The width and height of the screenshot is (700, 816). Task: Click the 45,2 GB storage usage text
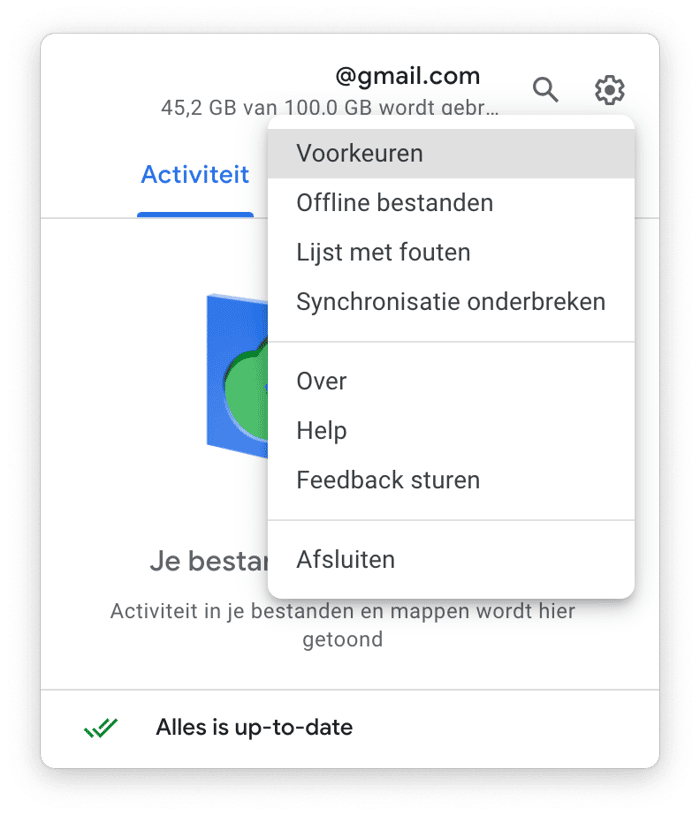329,107
